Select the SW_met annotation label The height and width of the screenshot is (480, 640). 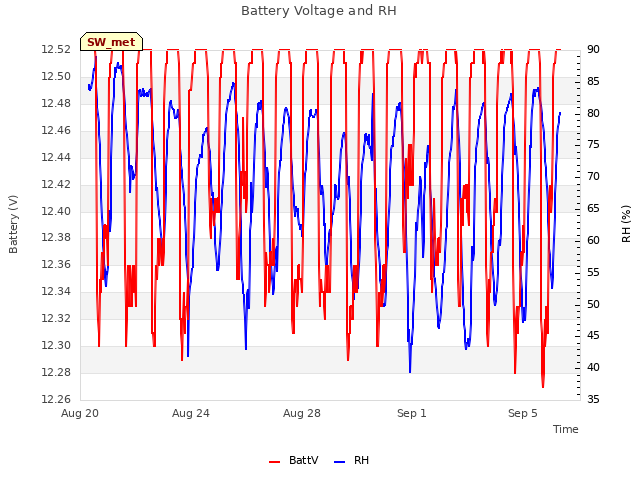pos(111,42)
